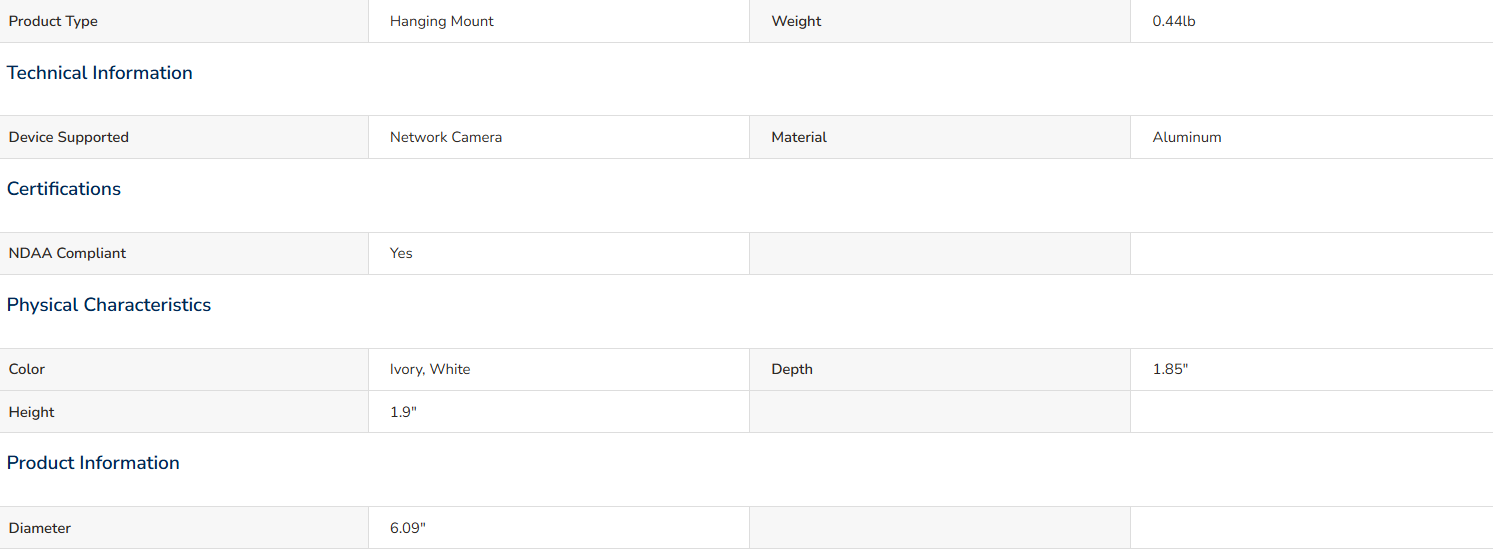
Task: Click the Weight label cell
Action: pos(940,21)
